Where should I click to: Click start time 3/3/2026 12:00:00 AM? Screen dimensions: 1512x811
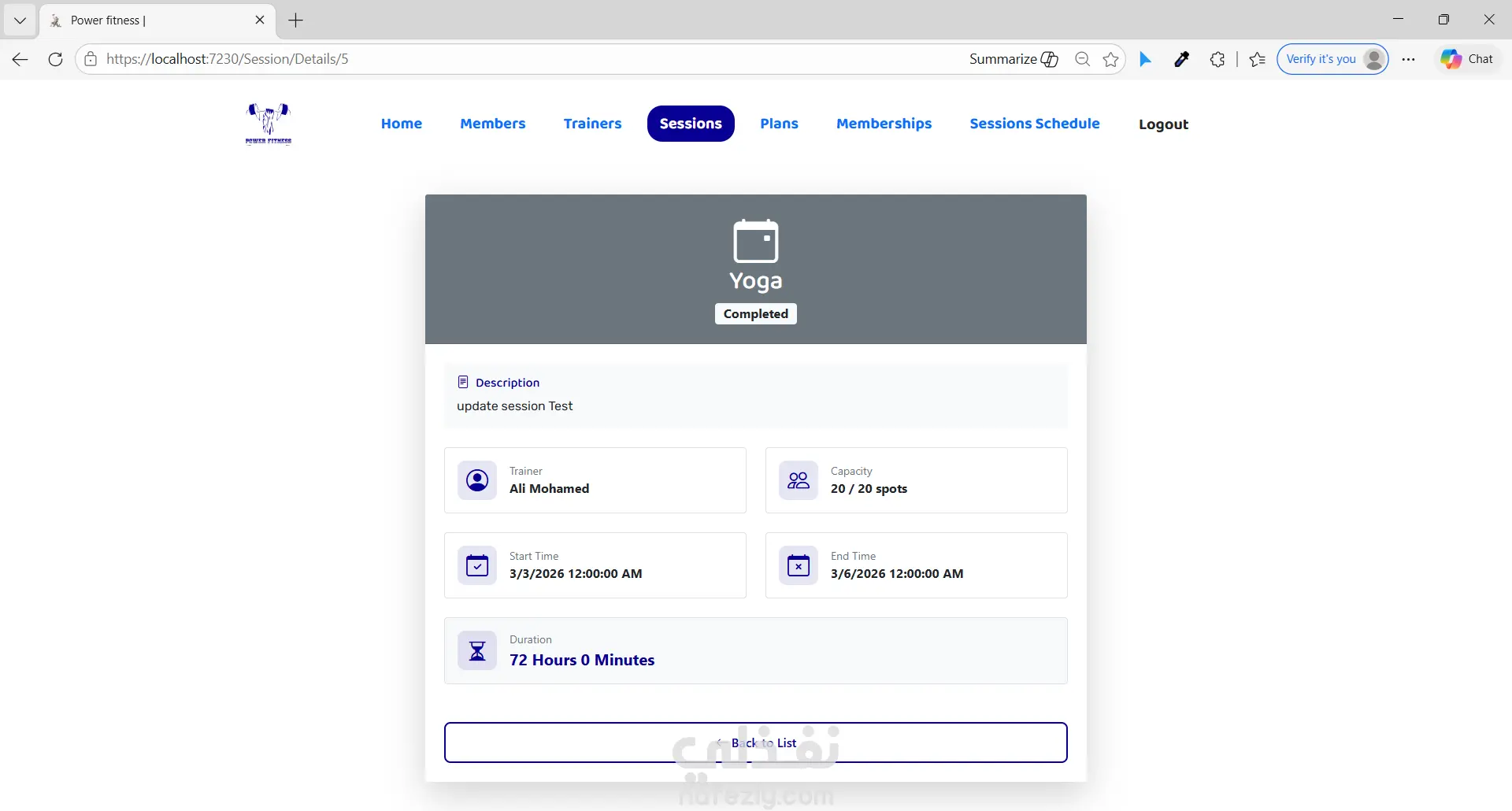576,574
